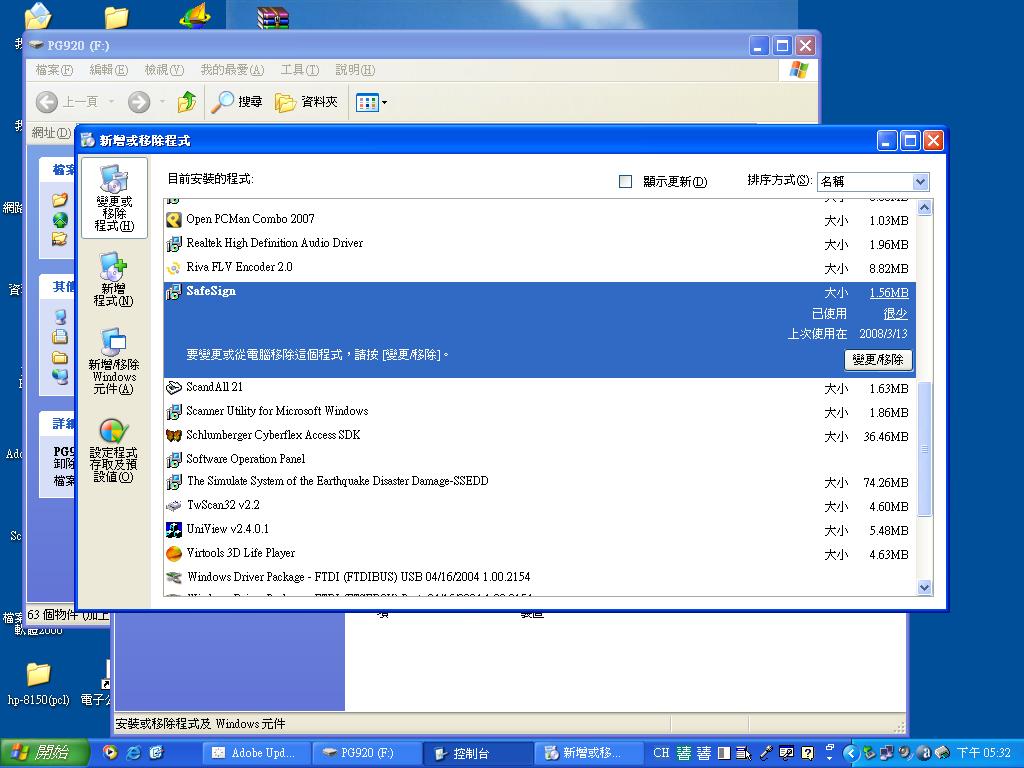Screen dimensions: 1024x768
Task: Open the back button history dropdown arrow
Action: pos(111,102)
